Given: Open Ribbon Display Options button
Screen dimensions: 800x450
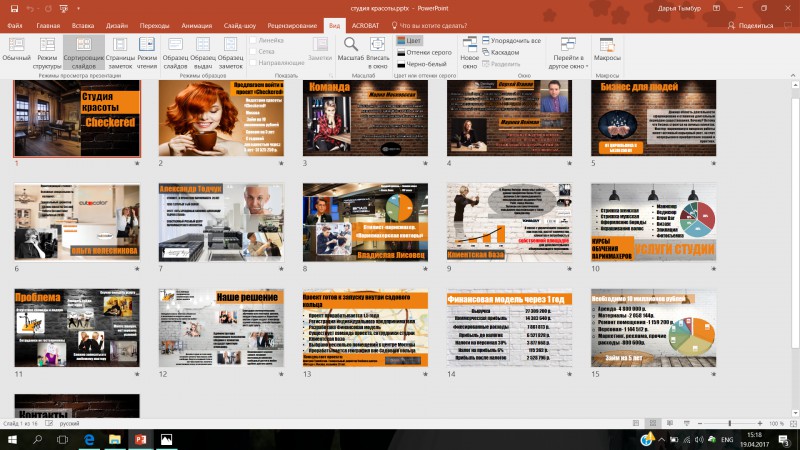Looking at the screenshot, I should (716, 8).
